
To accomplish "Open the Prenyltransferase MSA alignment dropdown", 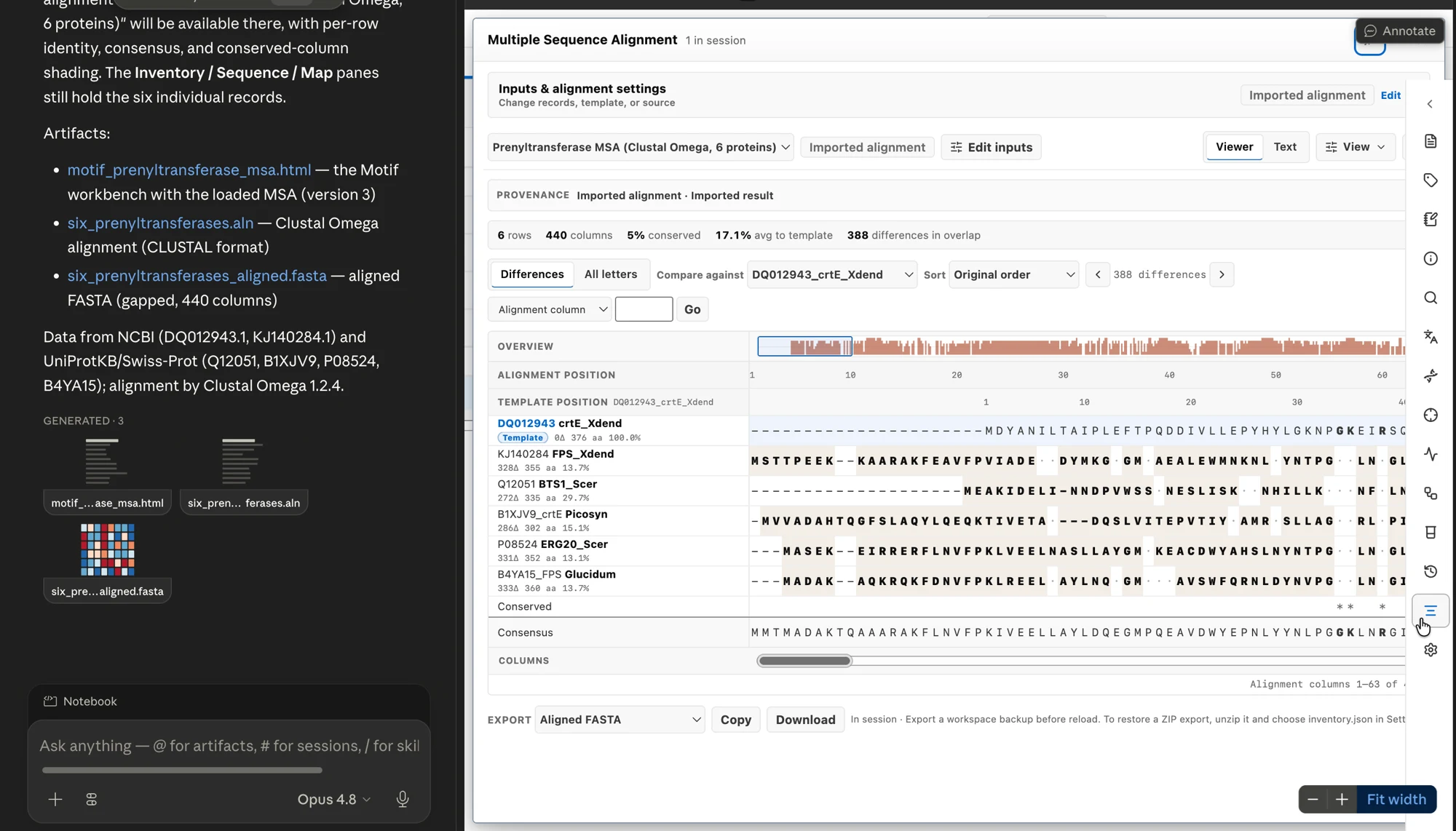I will pos(641,147).
